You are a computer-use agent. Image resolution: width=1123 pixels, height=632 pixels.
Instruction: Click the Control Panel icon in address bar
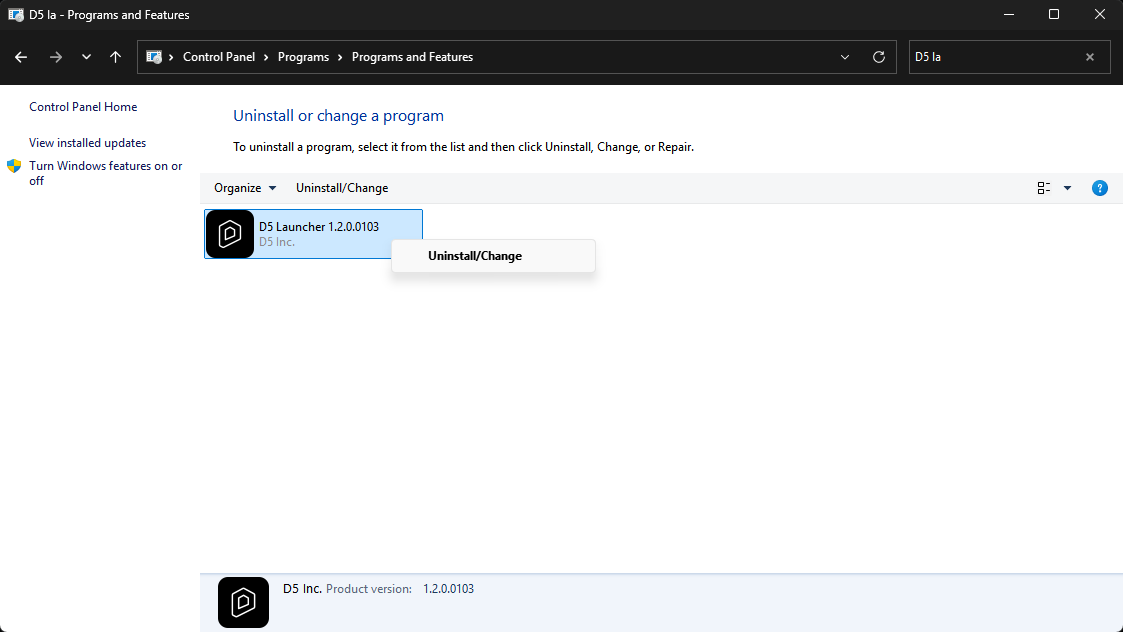click(x=154, y=57)
